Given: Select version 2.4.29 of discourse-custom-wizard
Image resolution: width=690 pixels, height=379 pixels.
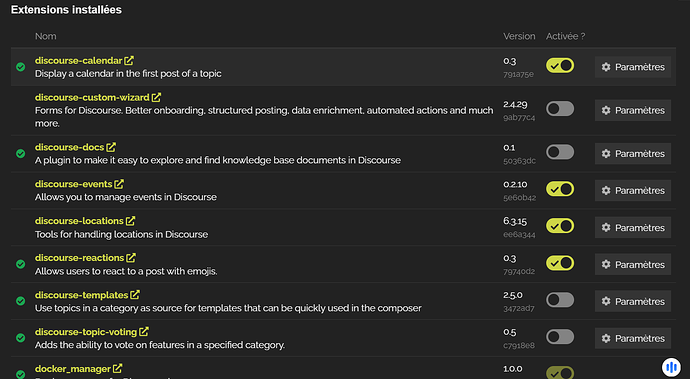Looking at the screenshot, I should tap(515, 104).
